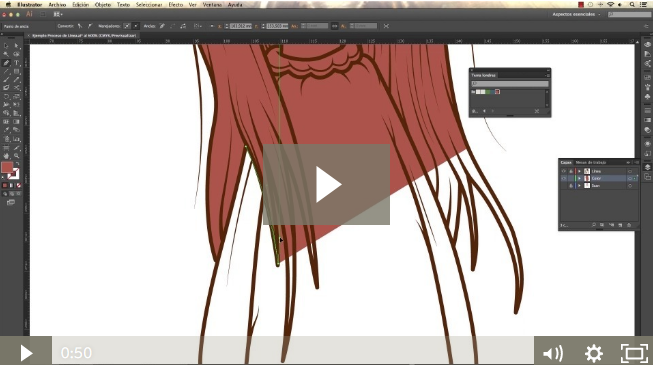Open the Apple menu
Image resolution: width=653 pixels, height=365 pixels.
coord(8,5)
